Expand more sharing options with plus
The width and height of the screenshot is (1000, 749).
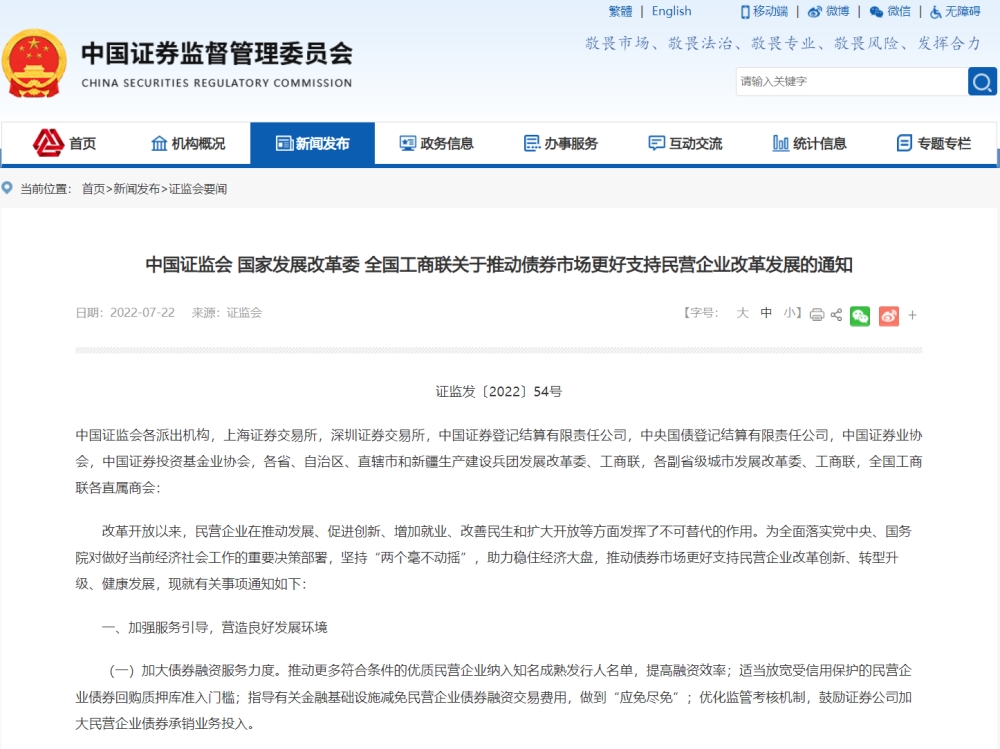912,315
